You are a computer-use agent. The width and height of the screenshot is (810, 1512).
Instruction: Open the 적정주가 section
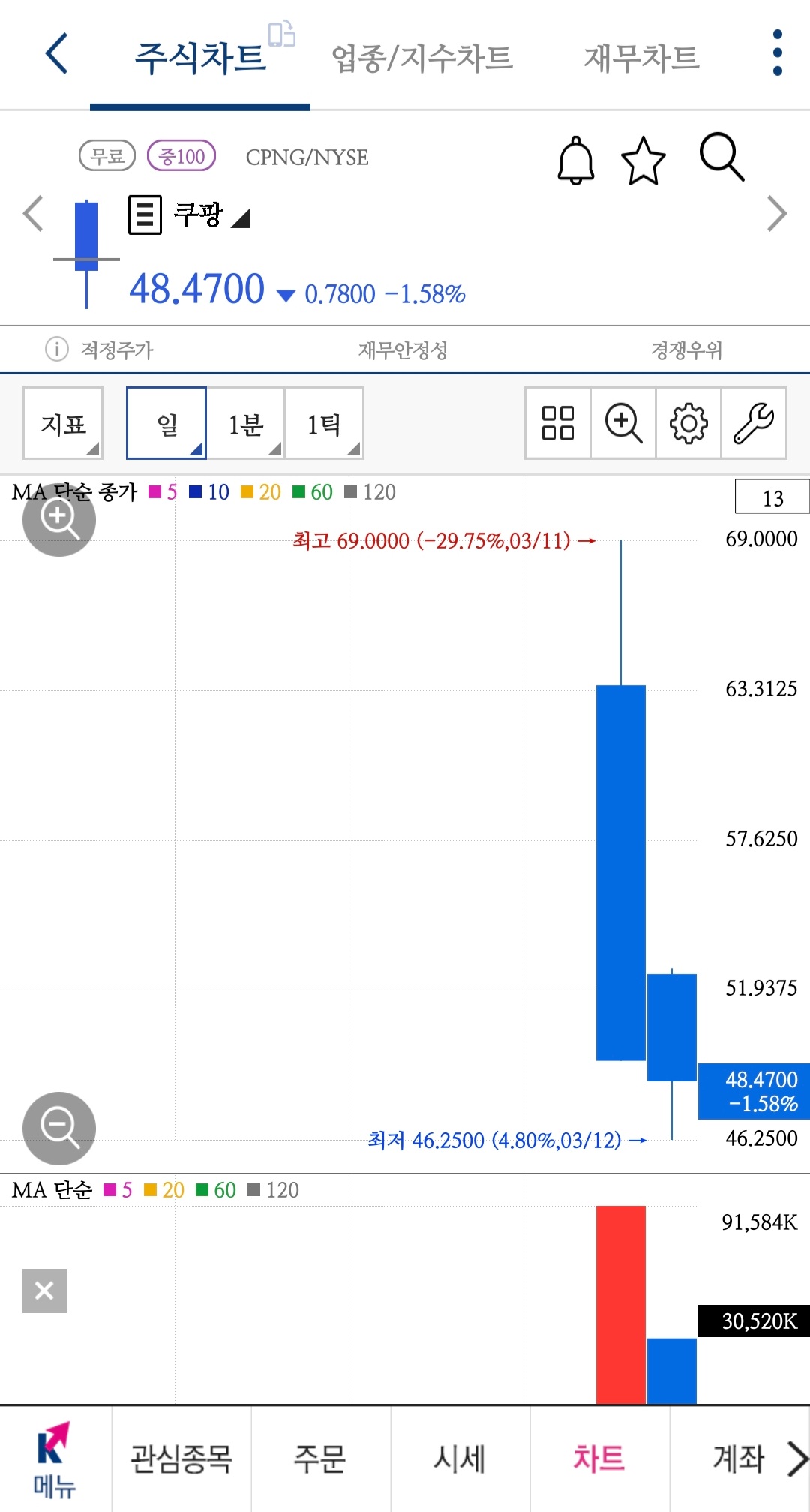pyautogui.click(x=117, y=350)
